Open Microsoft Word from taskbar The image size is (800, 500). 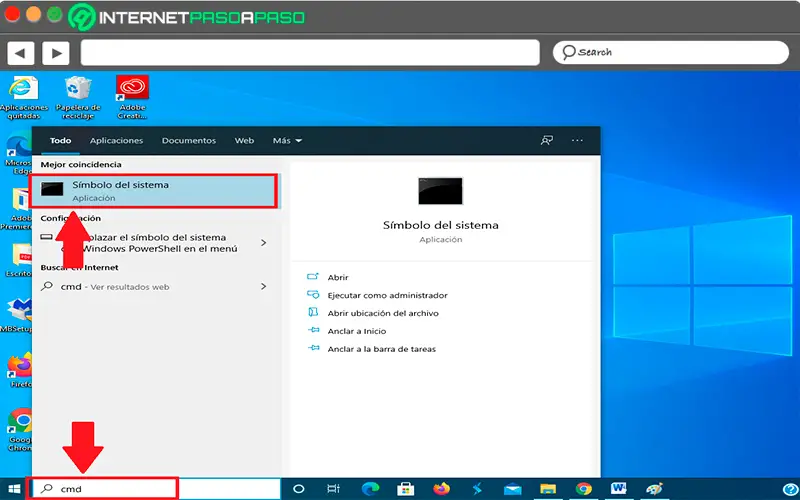point(619,489)
